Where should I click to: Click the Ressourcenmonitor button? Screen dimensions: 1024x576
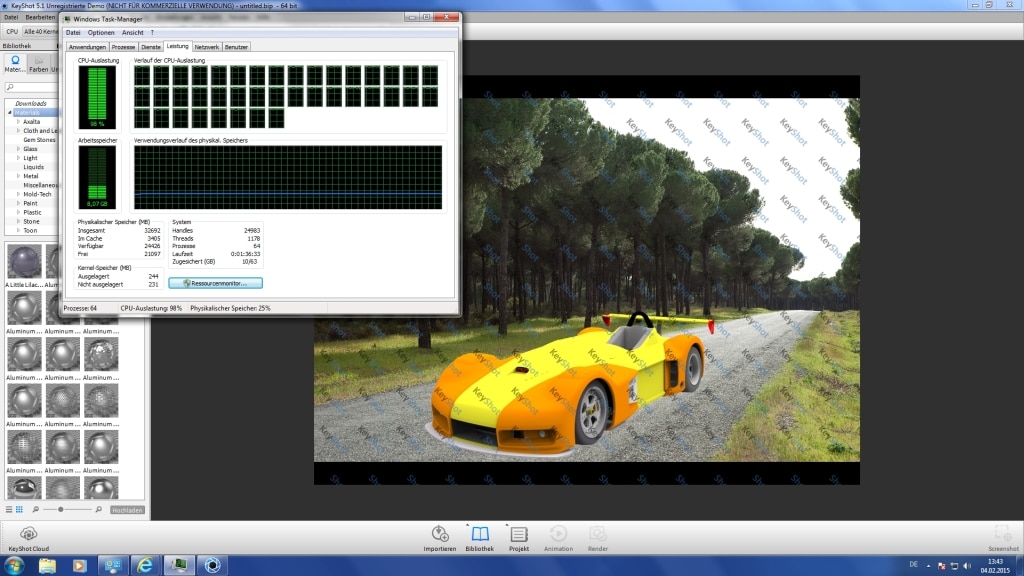(x=216, y=283)
